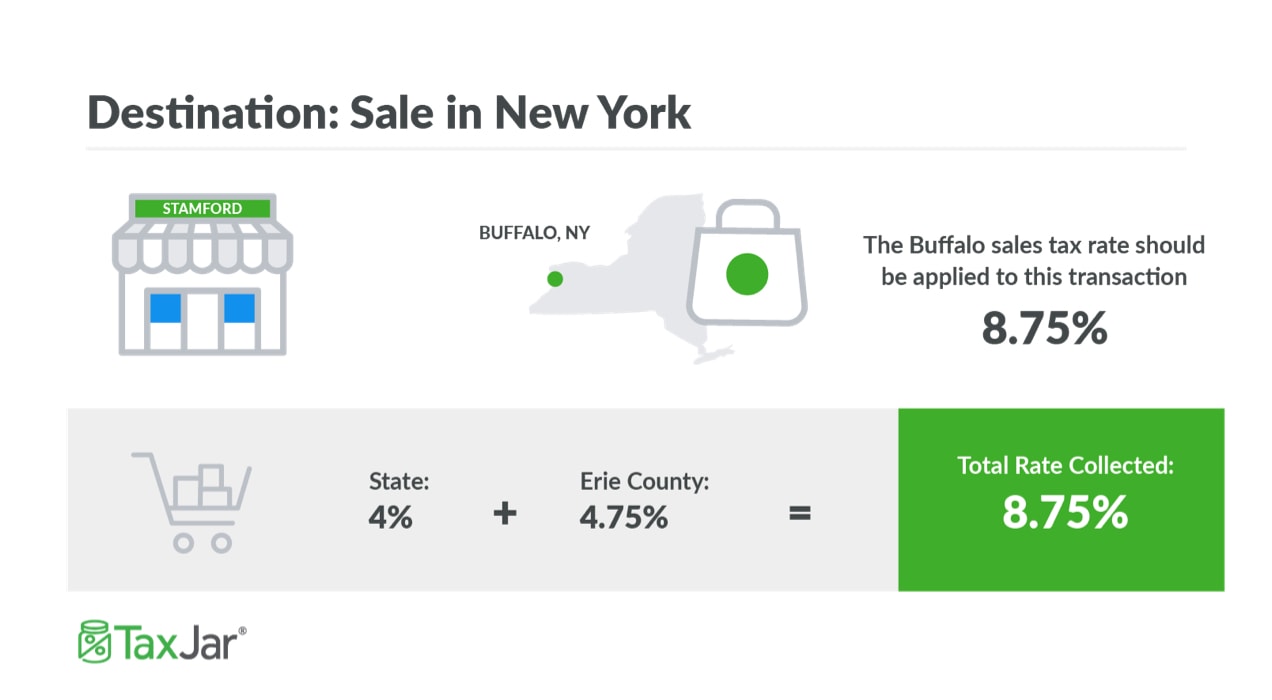The height and width of the screenshot is (700, 1272).
Task: Click the large 8.75% under Buffalo text
Action: coord(1044,327)
